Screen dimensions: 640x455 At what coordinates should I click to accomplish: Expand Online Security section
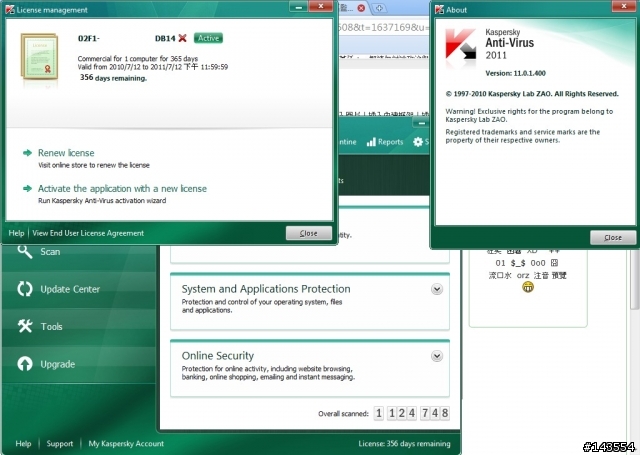tap(437, 356)
